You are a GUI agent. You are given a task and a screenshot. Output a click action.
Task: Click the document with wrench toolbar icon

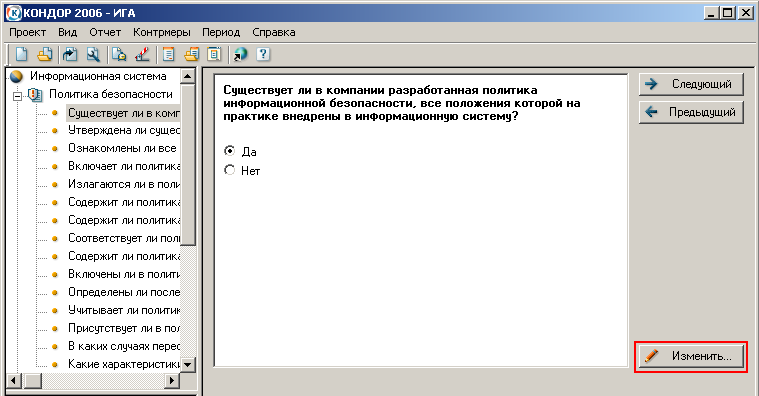point(93,54)
